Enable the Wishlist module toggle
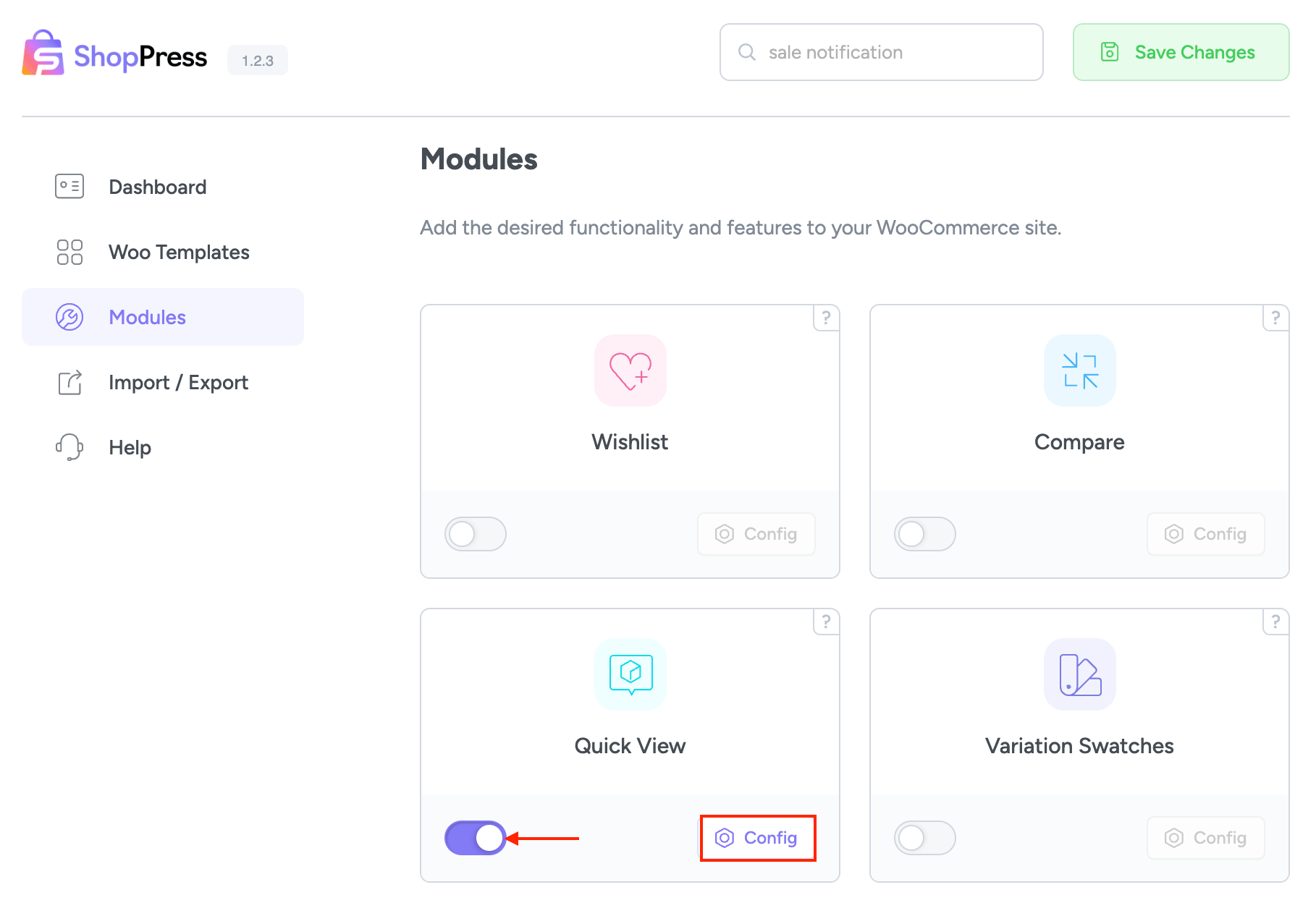 tap(475, 534)
